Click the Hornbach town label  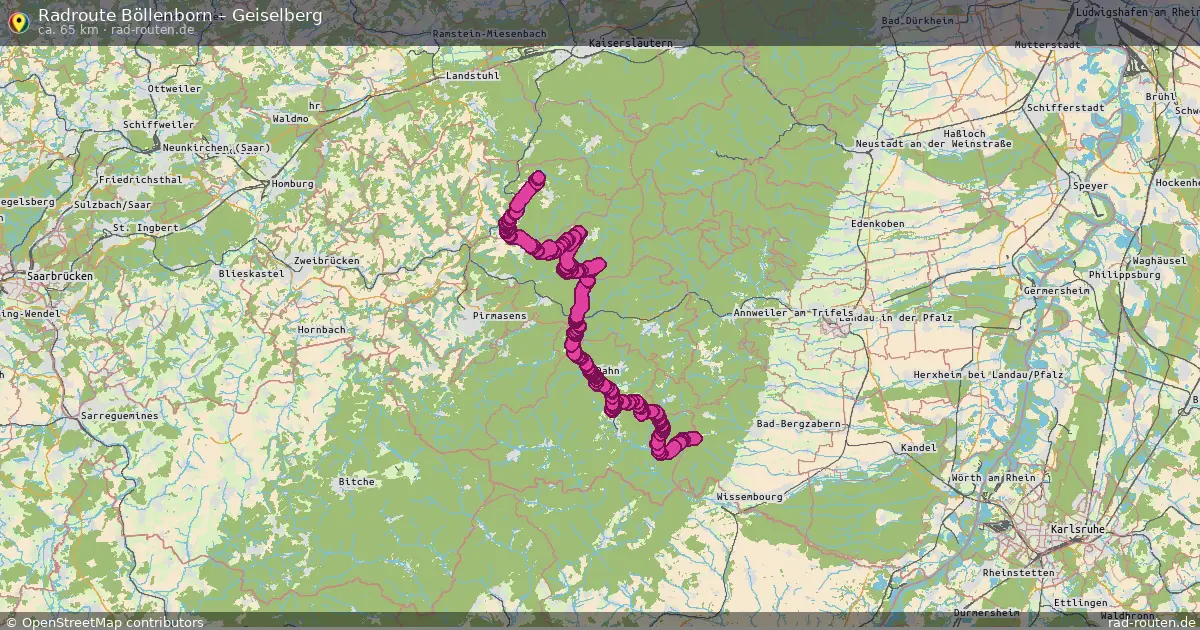[x=322, y=330]
